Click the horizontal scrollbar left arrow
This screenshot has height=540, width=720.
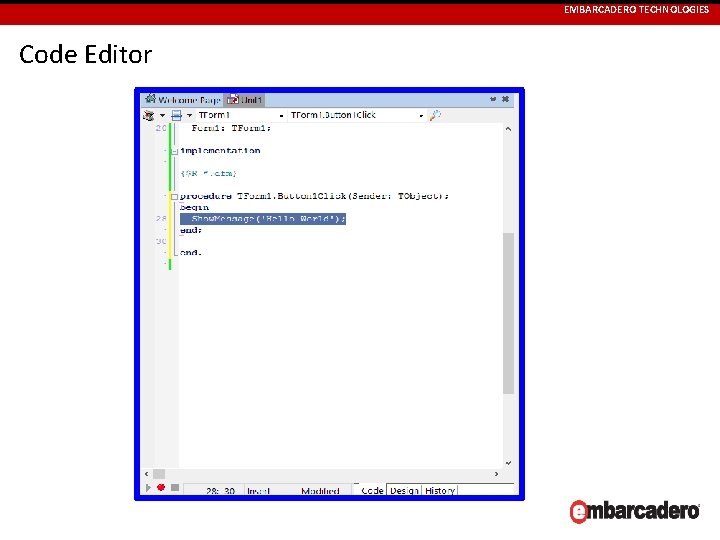coord(146,474)
